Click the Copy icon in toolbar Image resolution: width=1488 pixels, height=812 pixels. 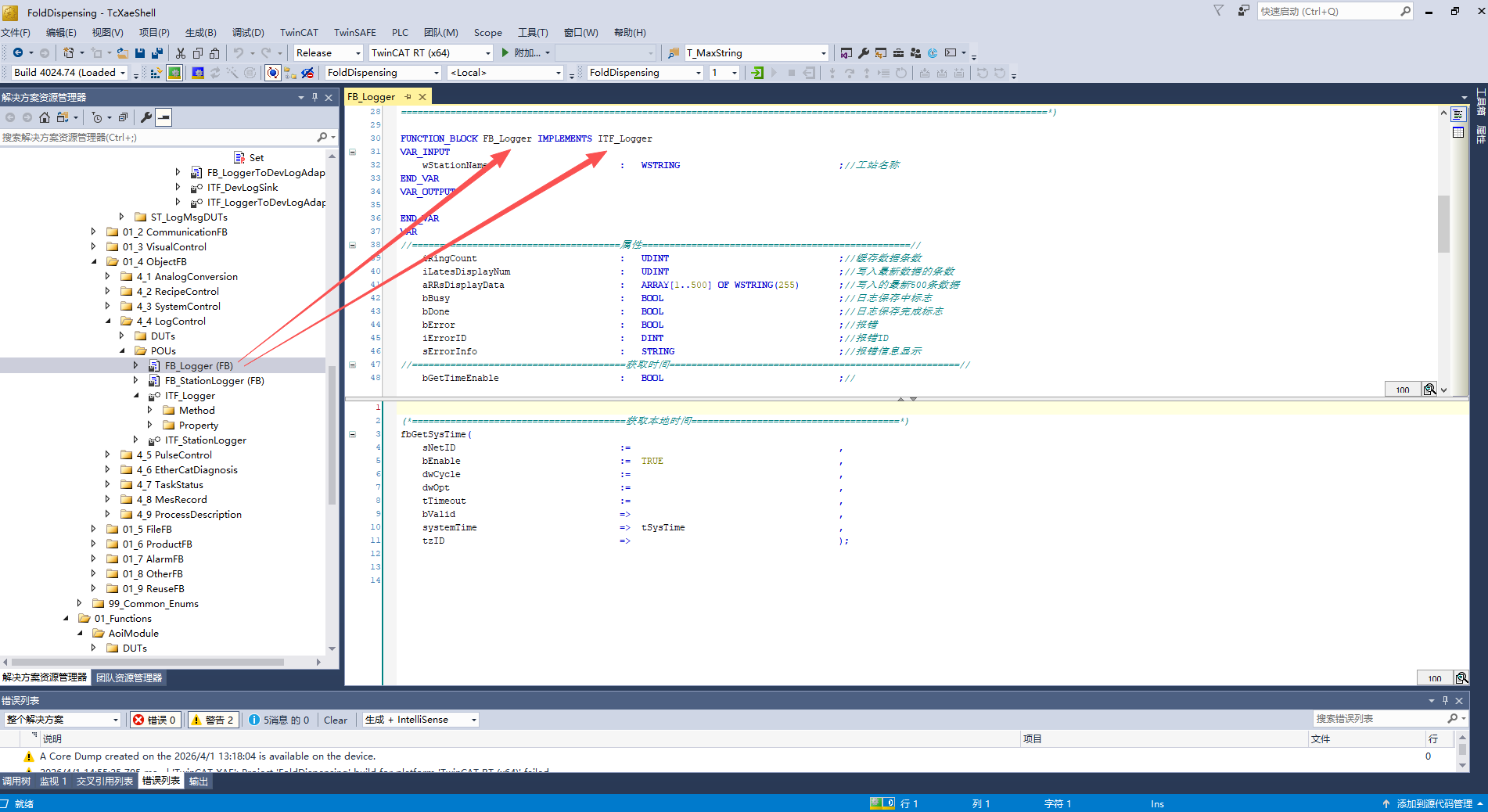(198, 53)
